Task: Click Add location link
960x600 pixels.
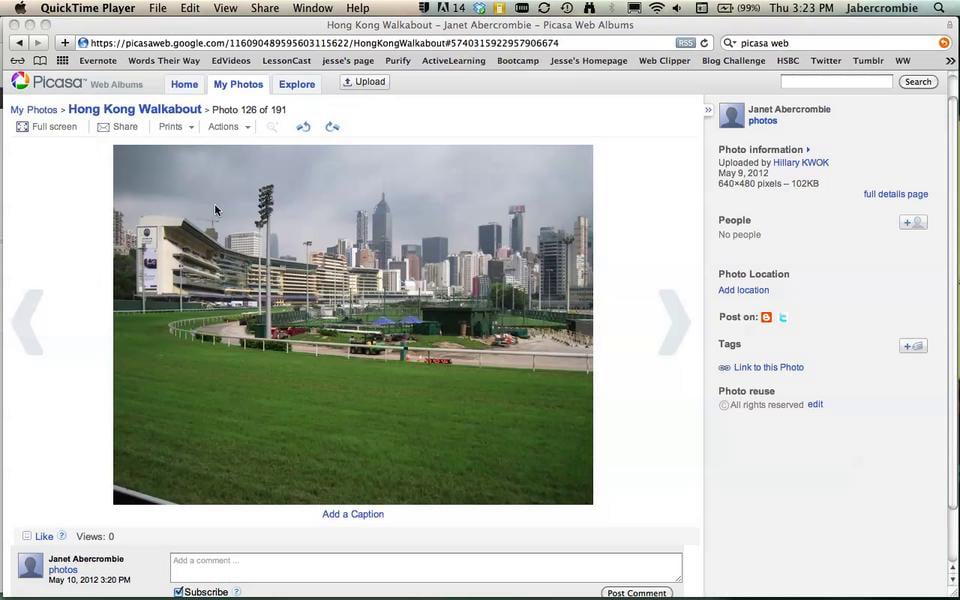Action: pyautogui.click(x=743, y=290)
